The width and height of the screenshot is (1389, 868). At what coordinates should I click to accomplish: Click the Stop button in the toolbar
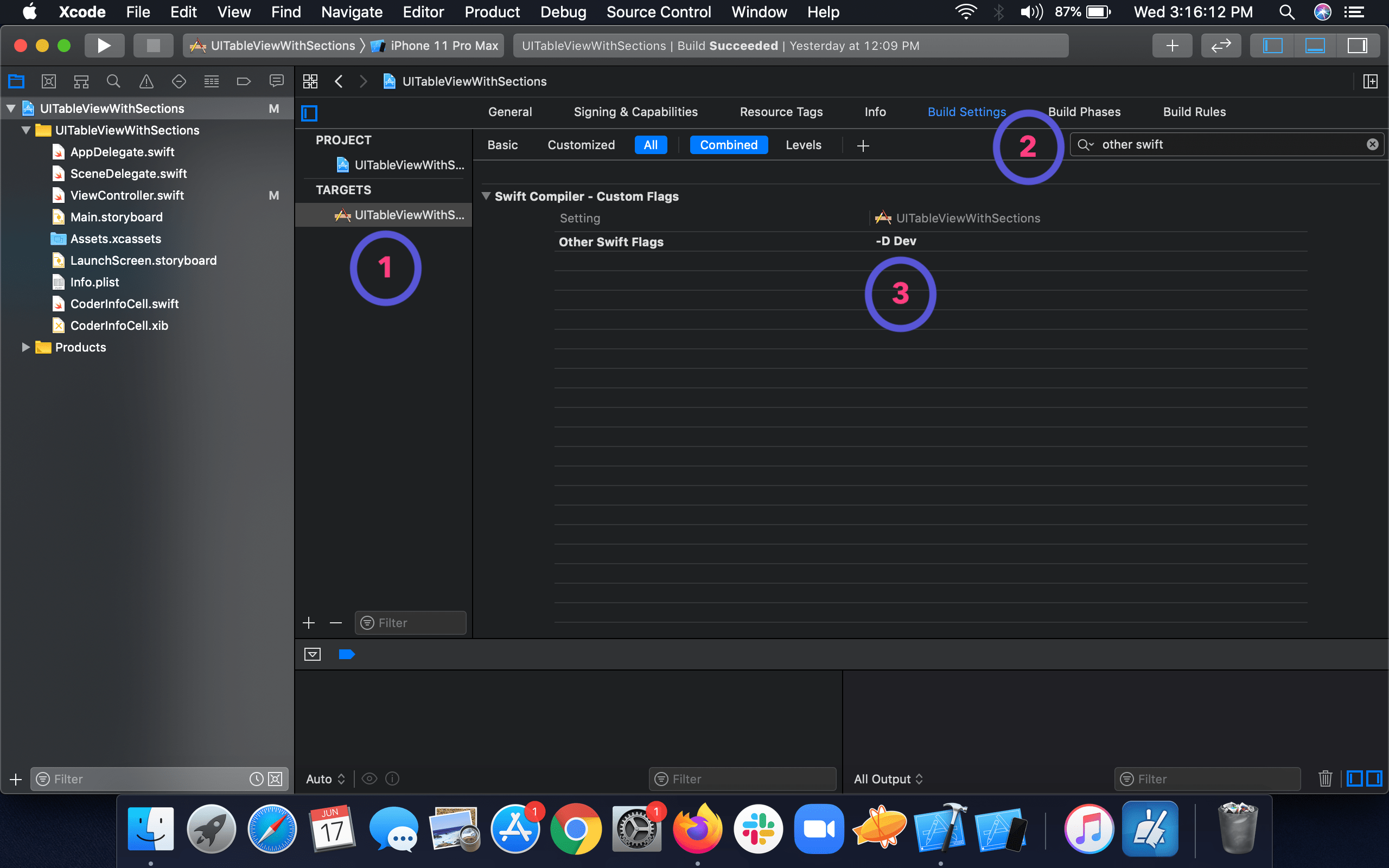(x=153, y=46)
